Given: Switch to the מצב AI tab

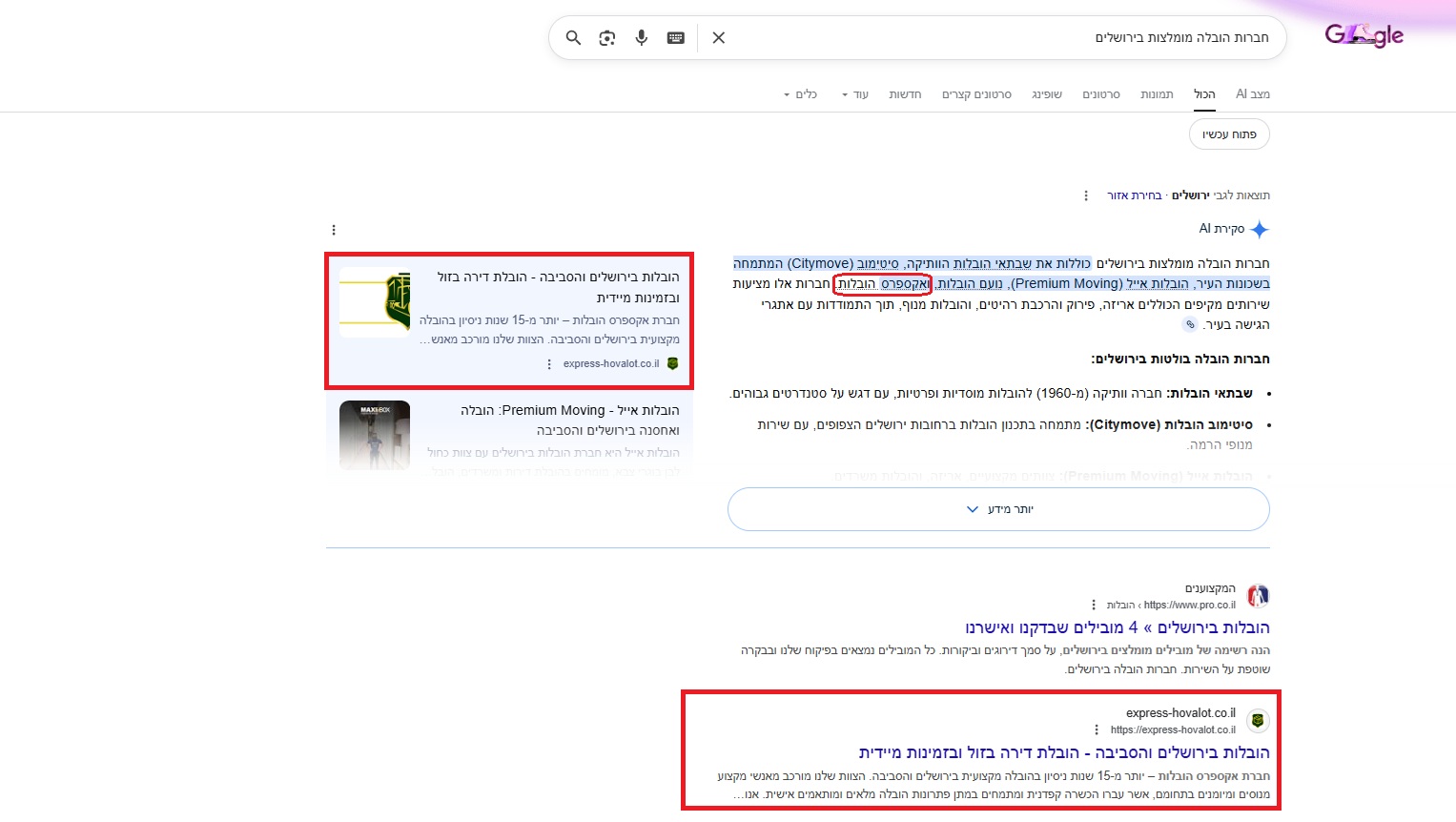Looking at the screenshot, I should pos(1252,93).
